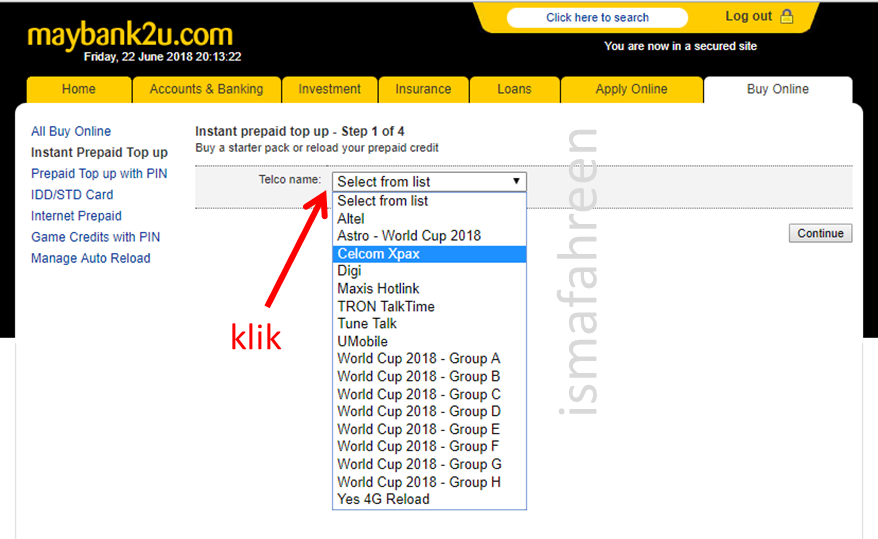Select World Cup 2018 - Group B
This screenshot has height=539, width=878.
(429, 377)
